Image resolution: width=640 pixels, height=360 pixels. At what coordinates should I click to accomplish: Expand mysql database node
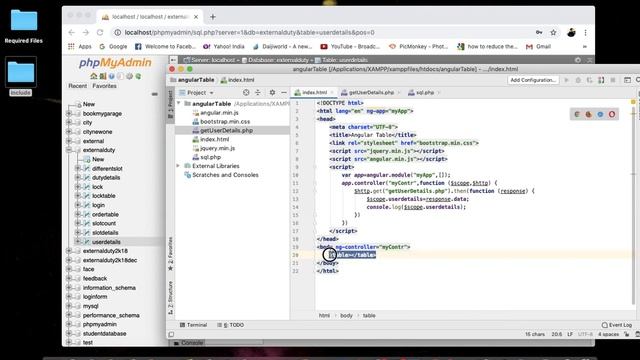coord(69,306)
